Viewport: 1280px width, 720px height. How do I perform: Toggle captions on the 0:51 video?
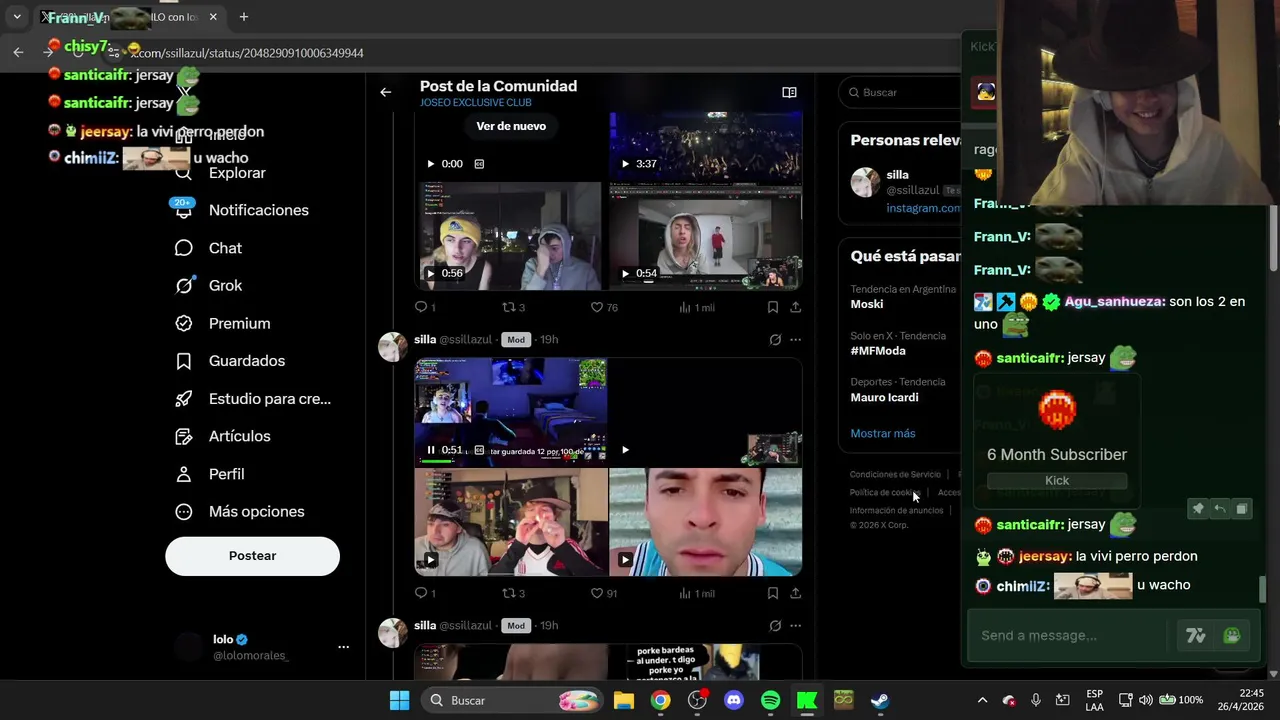coord(479,450)
